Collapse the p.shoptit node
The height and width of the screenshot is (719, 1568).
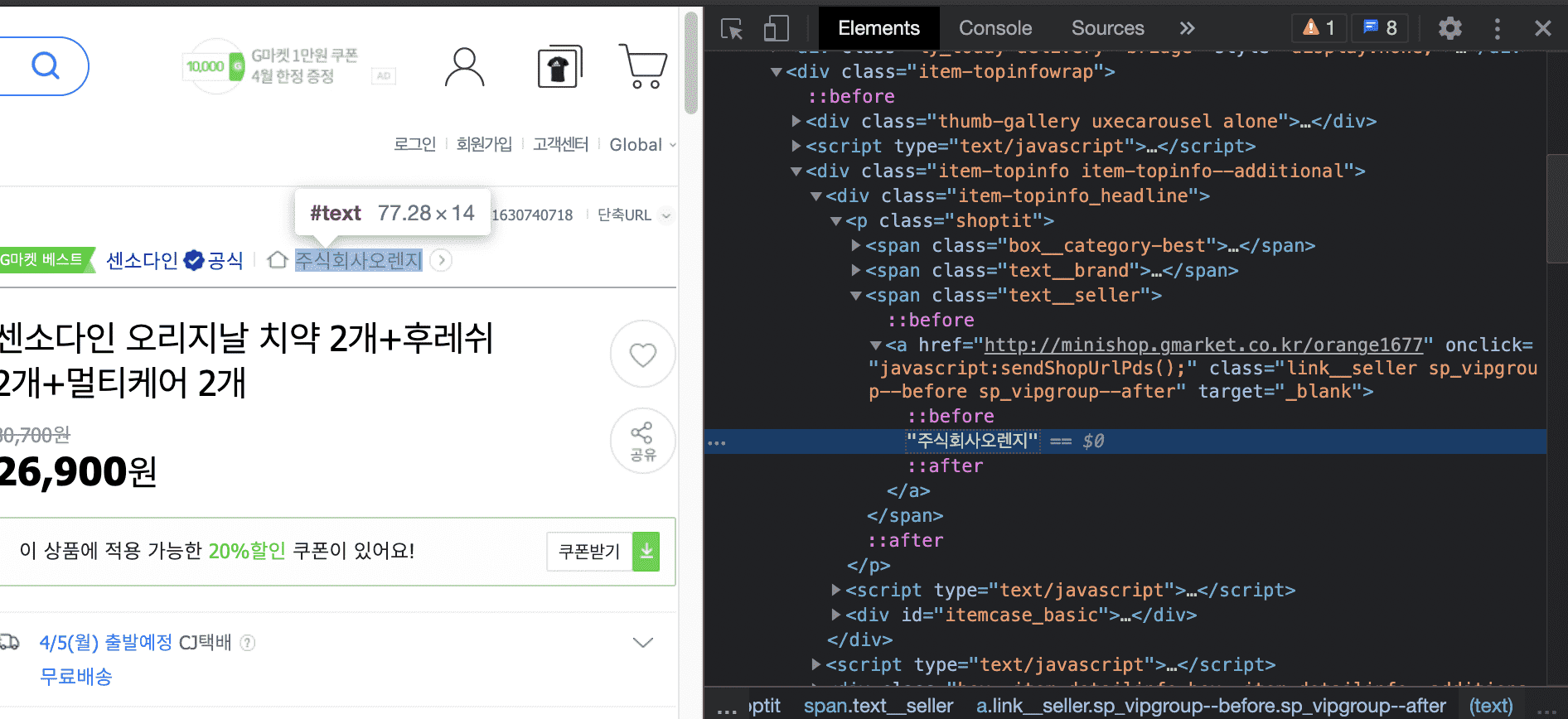point(835,221)
